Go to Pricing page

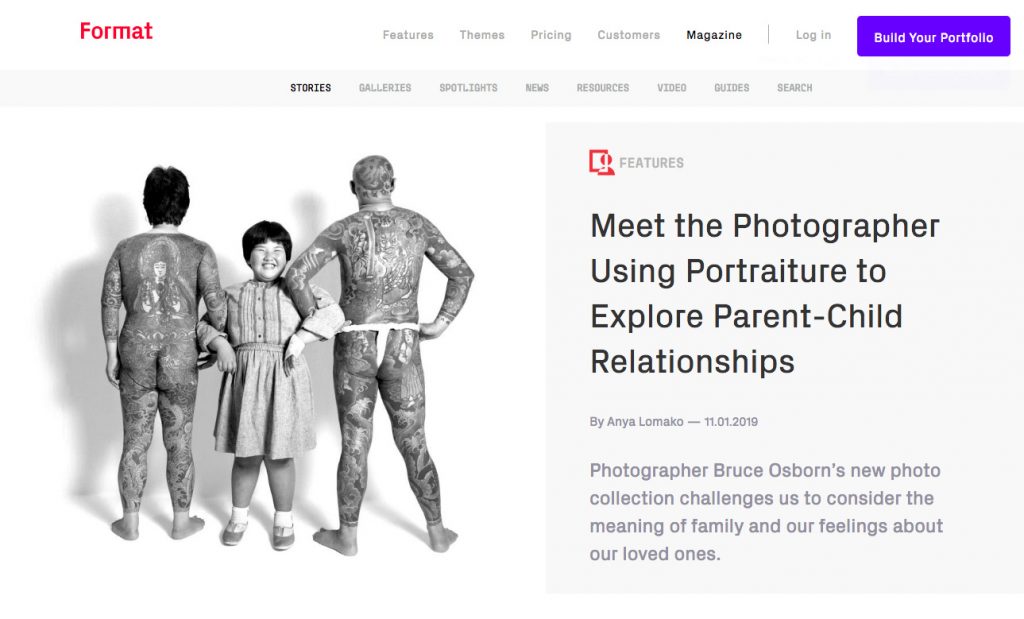(x=551, y=35)
